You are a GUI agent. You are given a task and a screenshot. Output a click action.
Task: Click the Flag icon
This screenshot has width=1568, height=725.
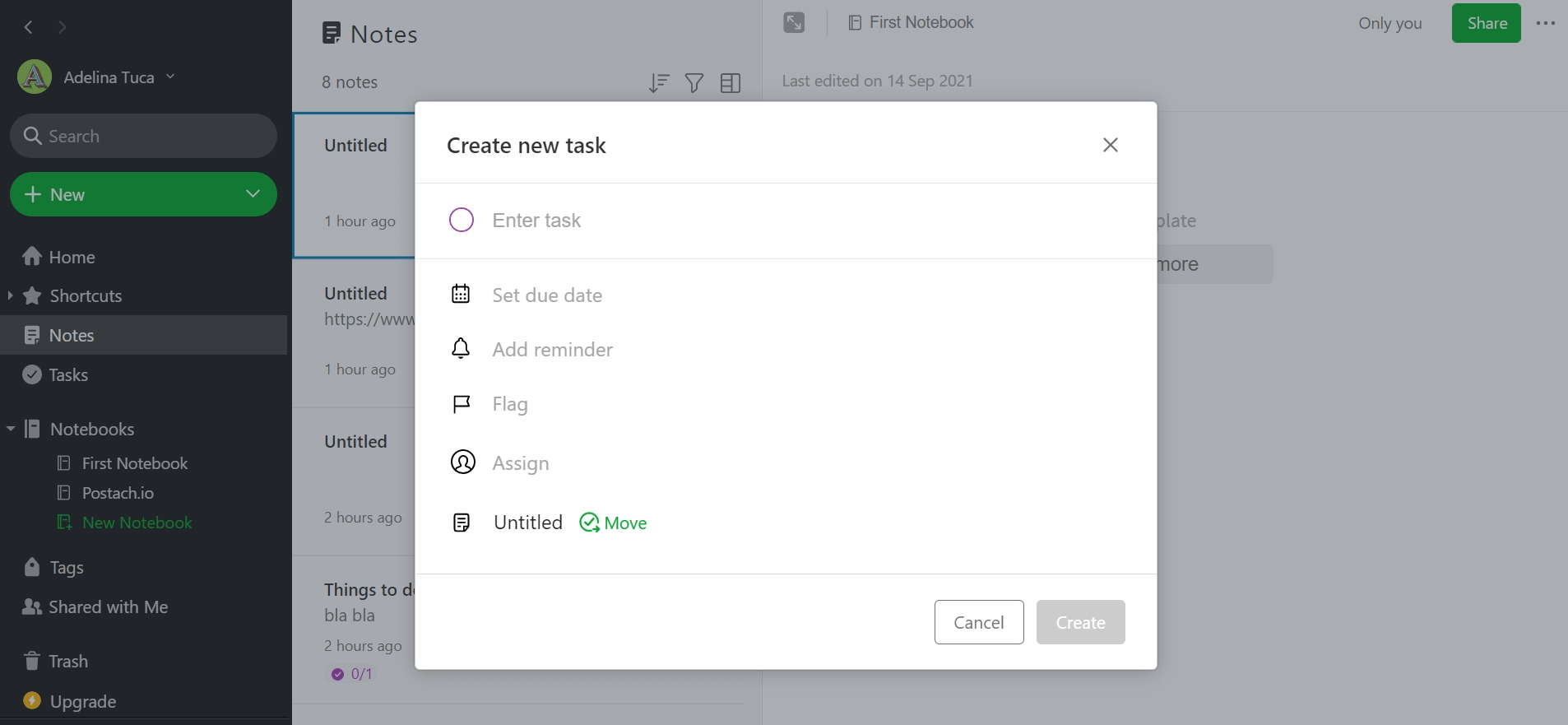click(462, 404)
